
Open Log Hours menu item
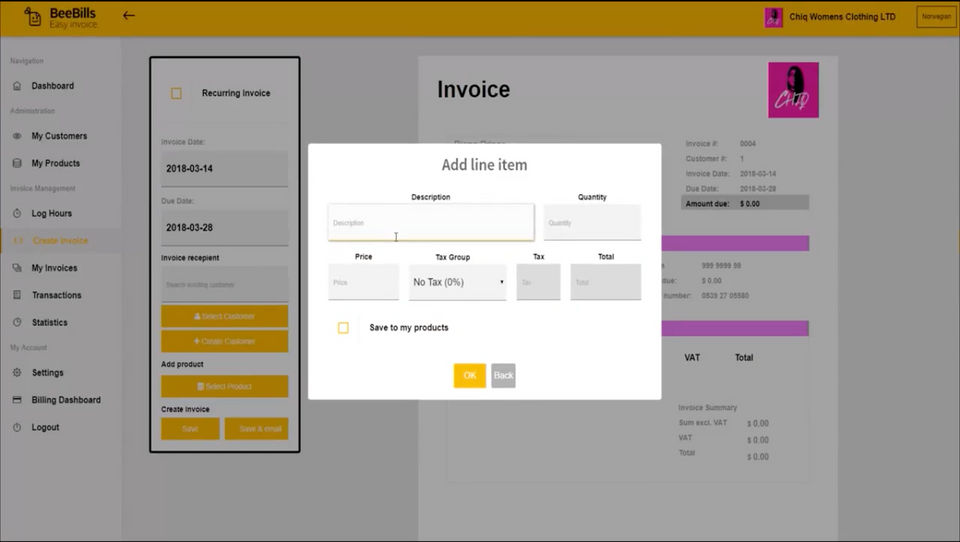point(51,213)
